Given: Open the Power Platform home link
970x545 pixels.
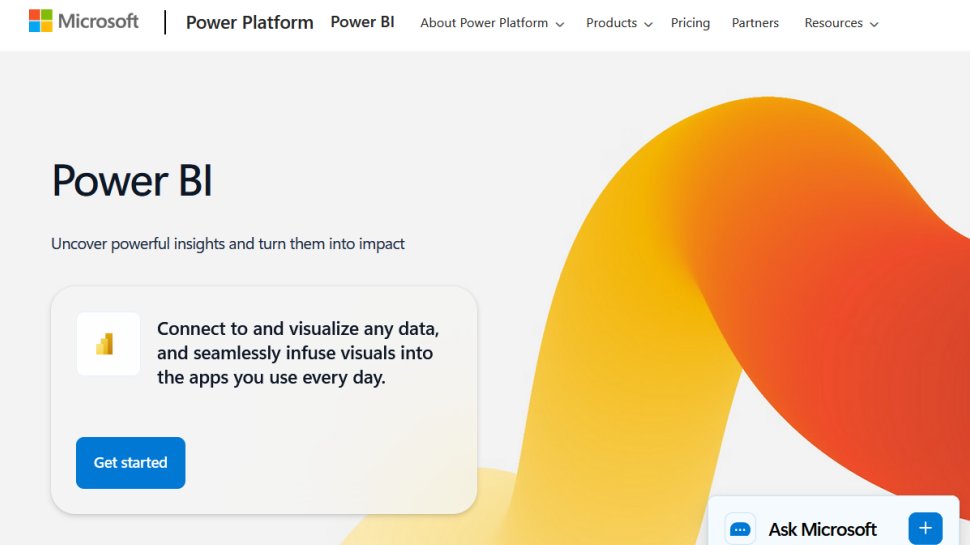Looking at the screenshot, I should pos(249,23).
